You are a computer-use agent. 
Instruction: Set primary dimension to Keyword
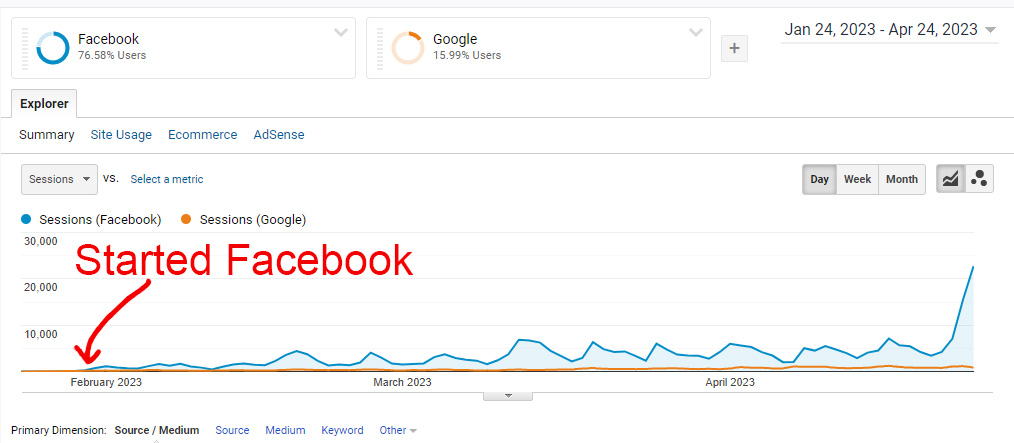[x=342, y=430]
